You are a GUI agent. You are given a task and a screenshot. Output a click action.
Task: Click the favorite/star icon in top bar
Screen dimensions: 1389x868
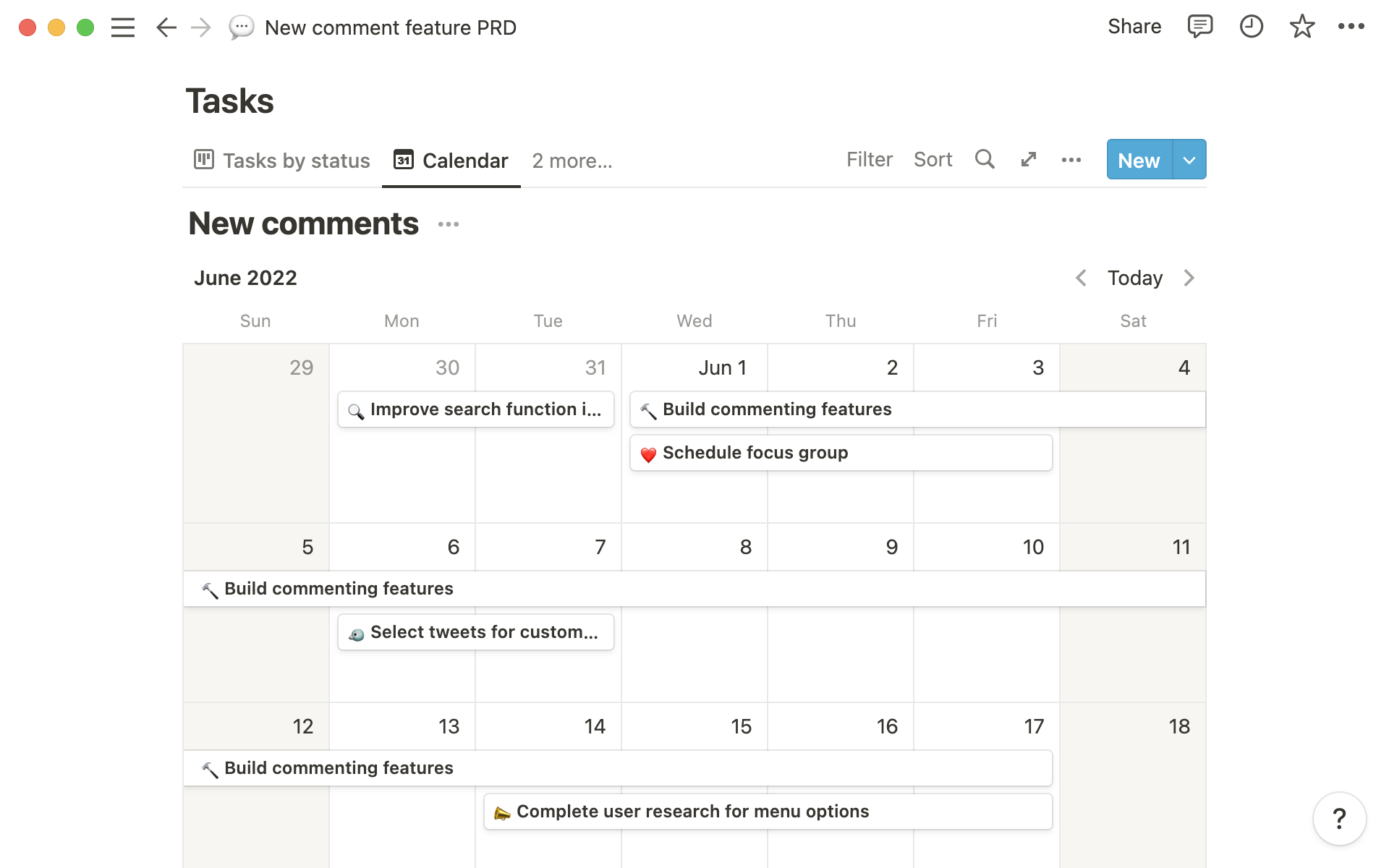tap(1302, 27)
